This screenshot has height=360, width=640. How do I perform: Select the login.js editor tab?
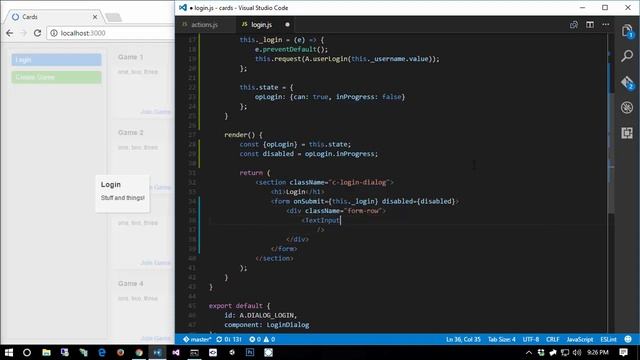coord(261,24)
